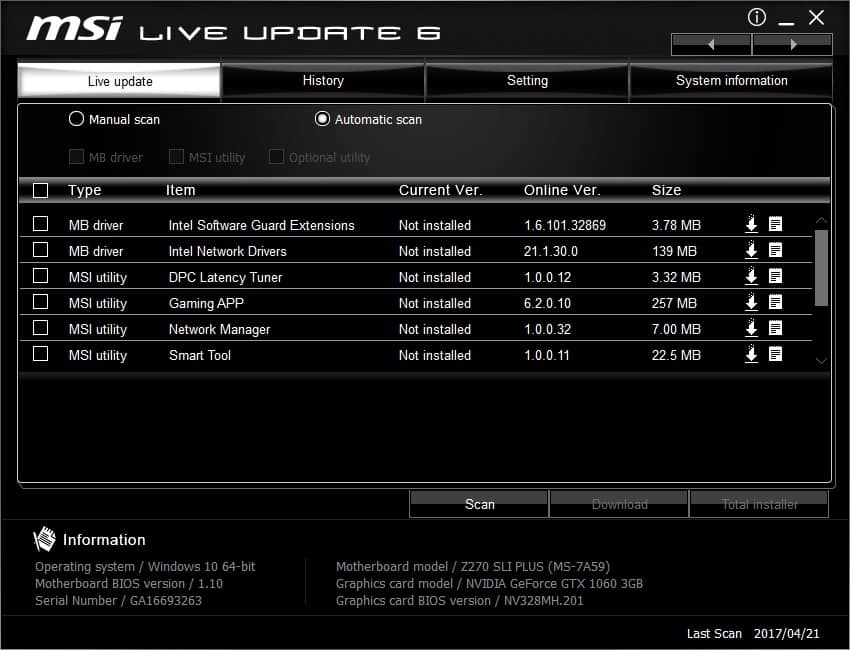The width and height of the screenshot is (850, 650).
Task: Check the Network Manager row checkbox
Action: (x=41, y=328)
